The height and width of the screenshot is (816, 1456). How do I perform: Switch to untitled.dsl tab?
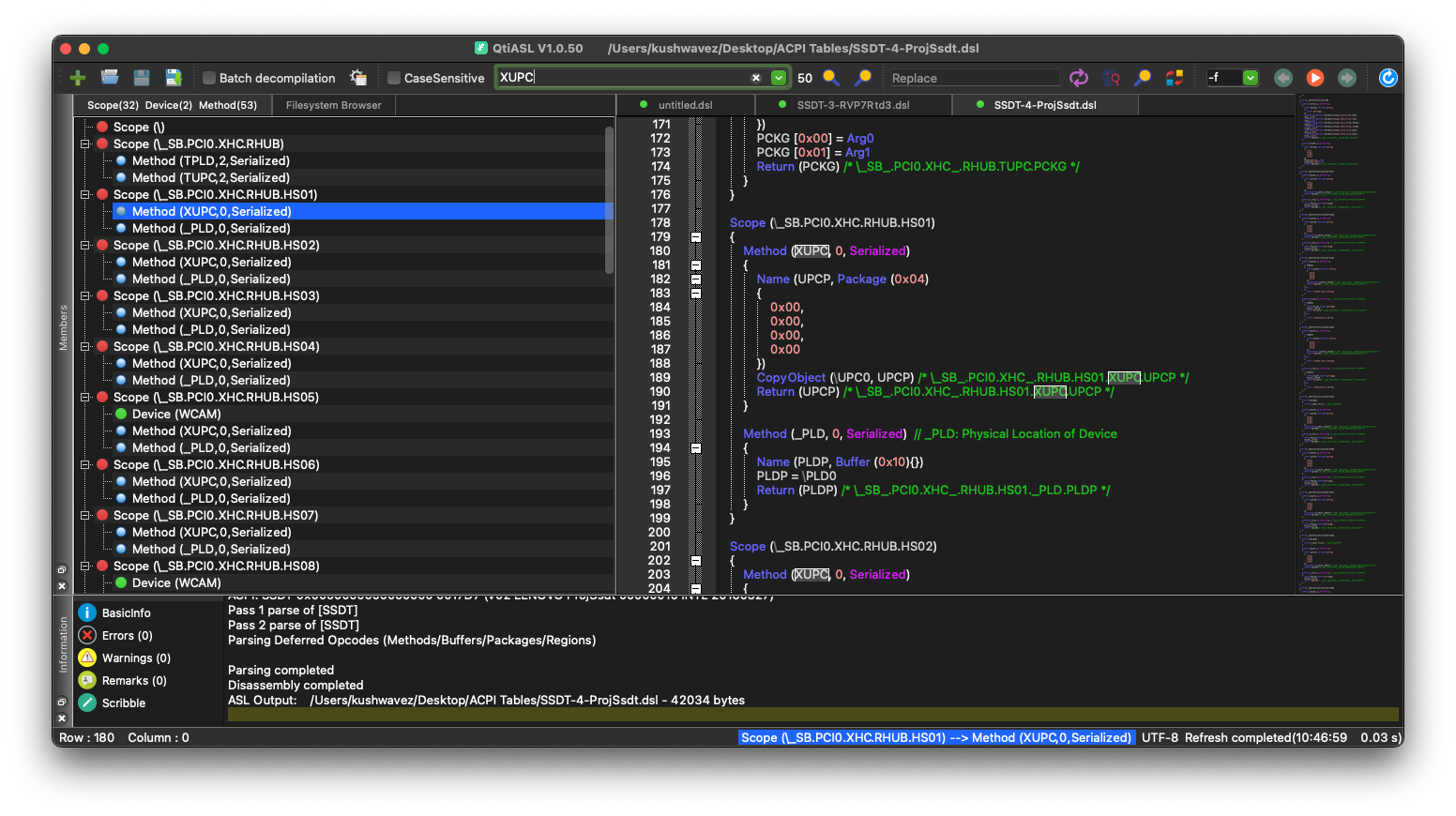685,105
